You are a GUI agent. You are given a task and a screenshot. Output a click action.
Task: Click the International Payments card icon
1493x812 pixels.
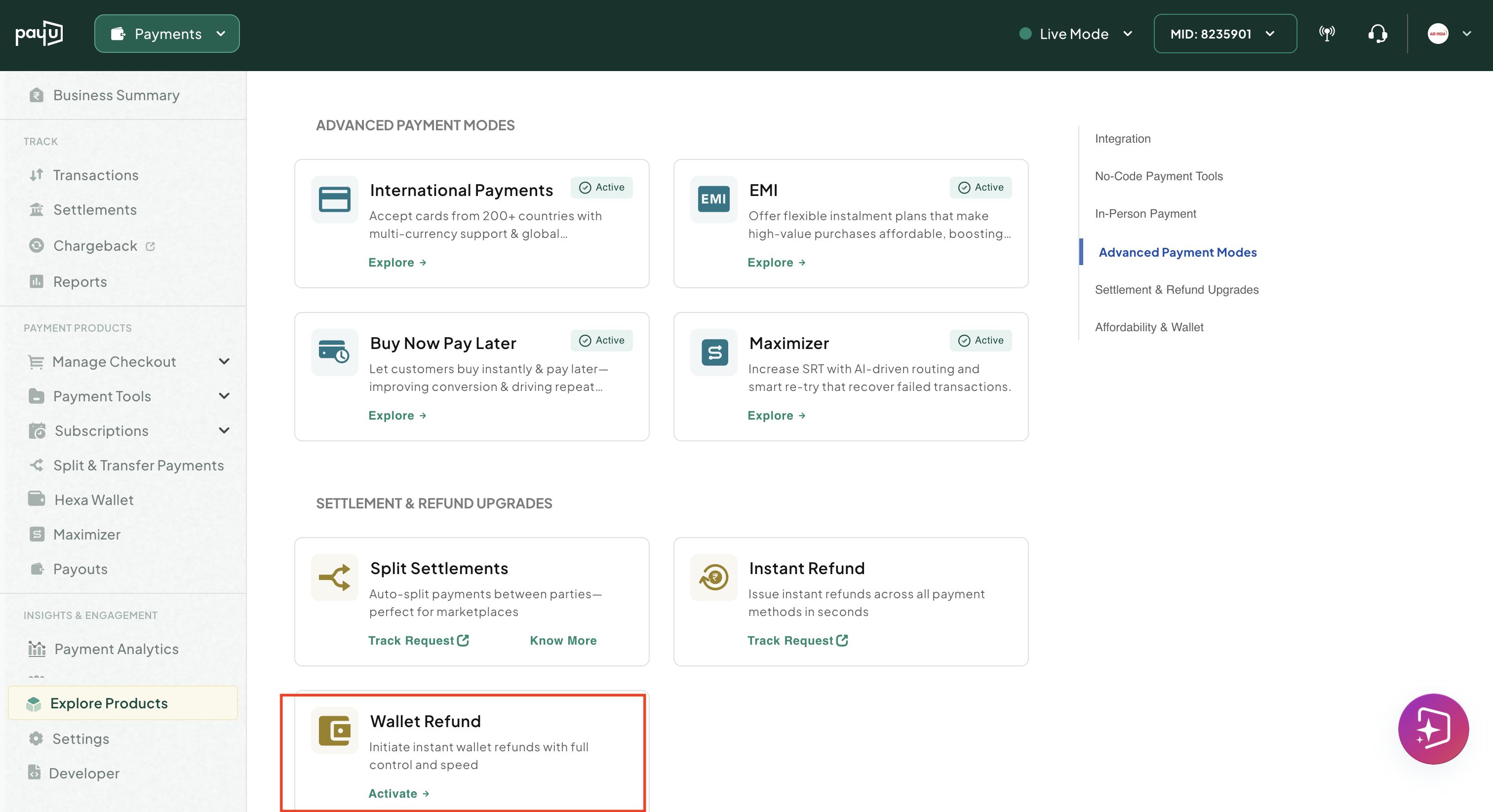[x=334, y=199]
